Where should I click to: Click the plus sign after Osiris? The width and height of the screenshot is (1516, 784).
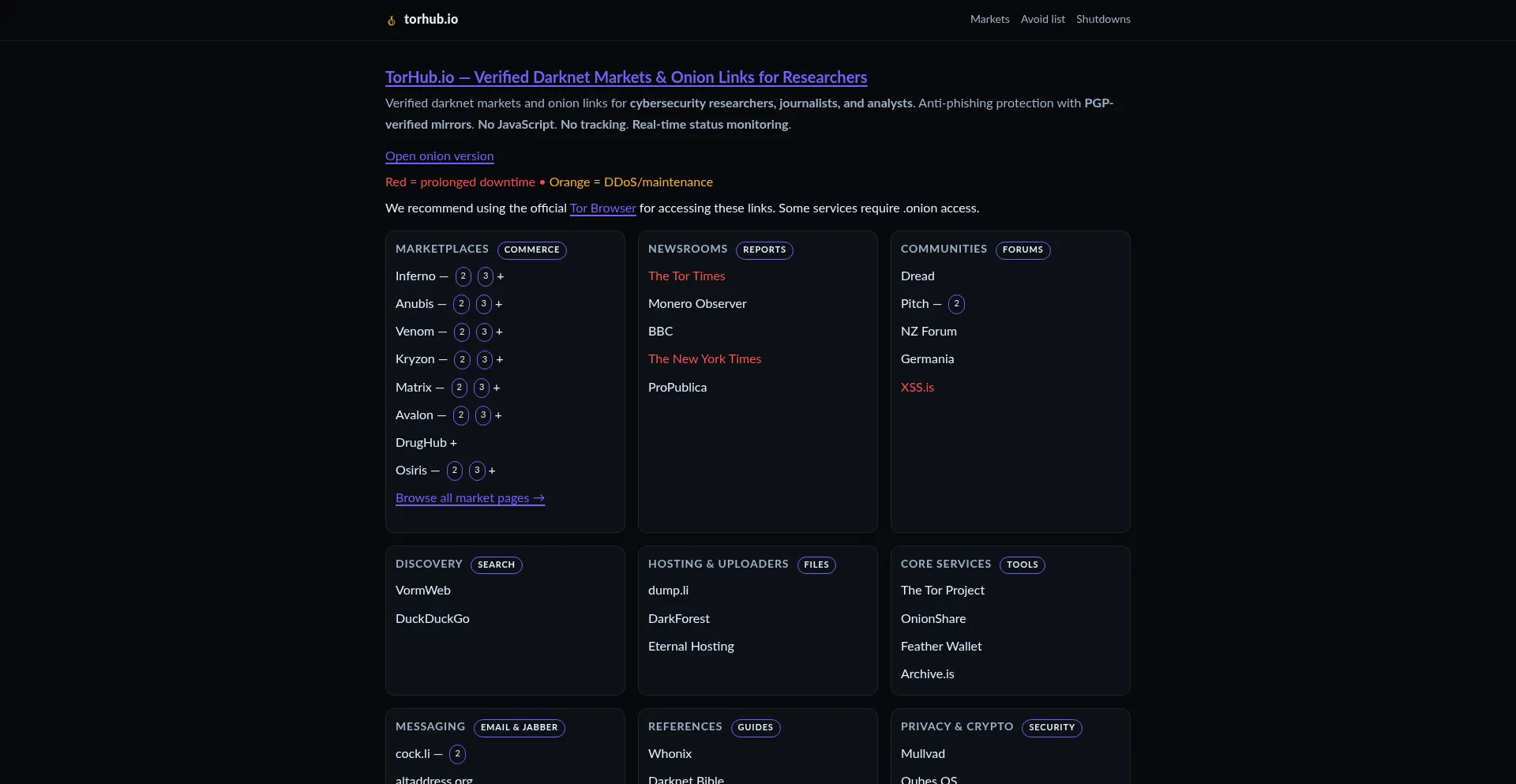pos(492,471)
